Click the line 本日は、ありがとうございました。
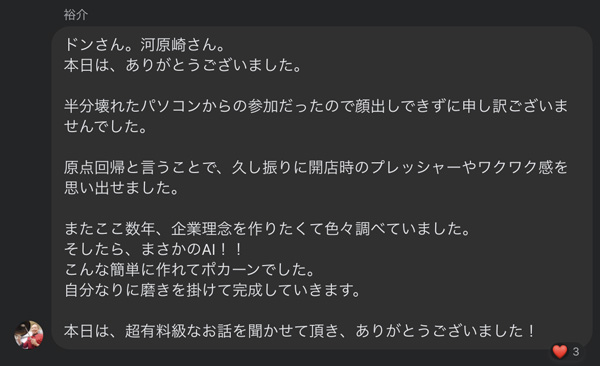 click(x=183, y=65)
